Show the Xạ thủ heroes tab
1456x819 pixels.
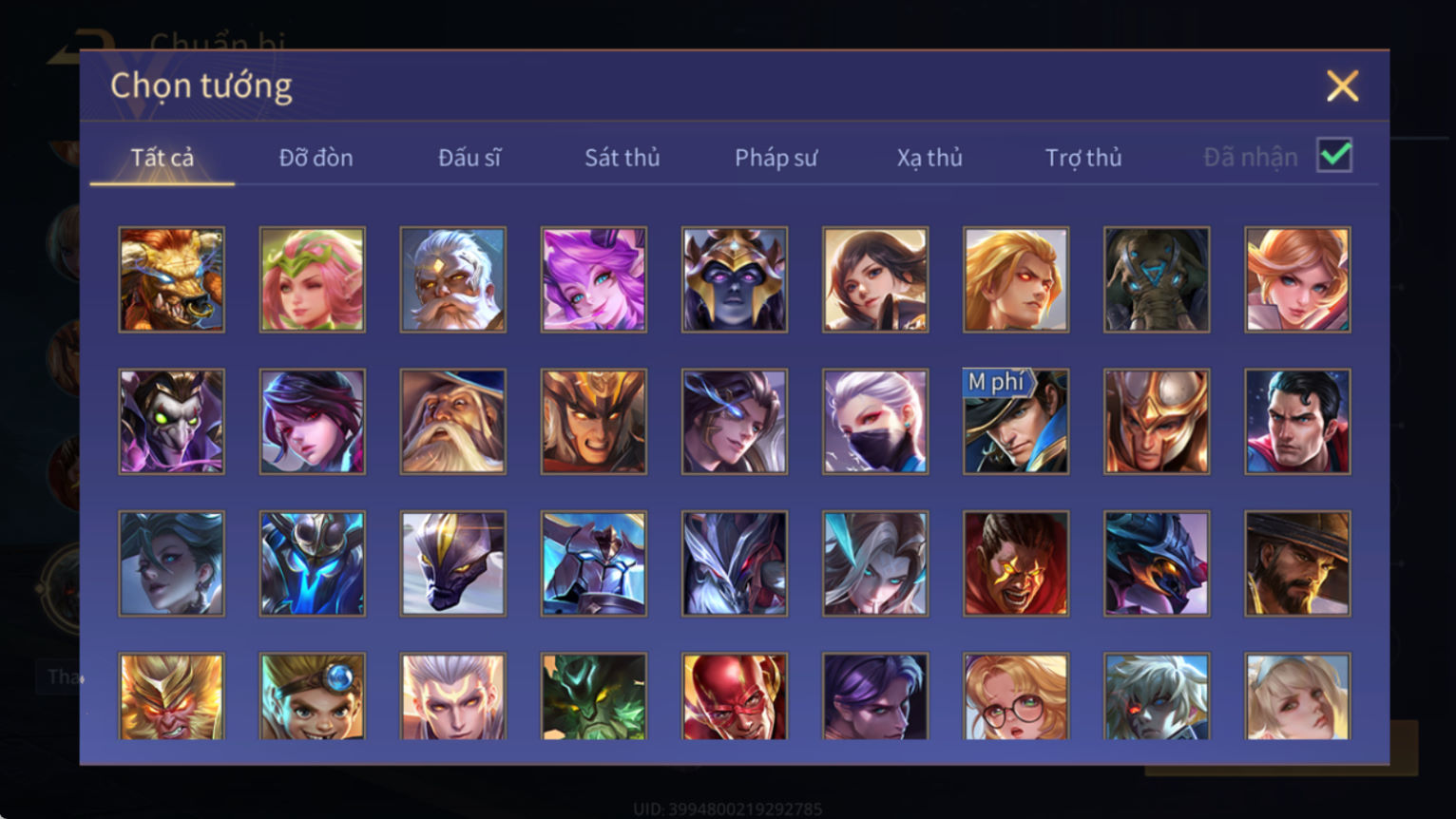(x=929, y=158)
